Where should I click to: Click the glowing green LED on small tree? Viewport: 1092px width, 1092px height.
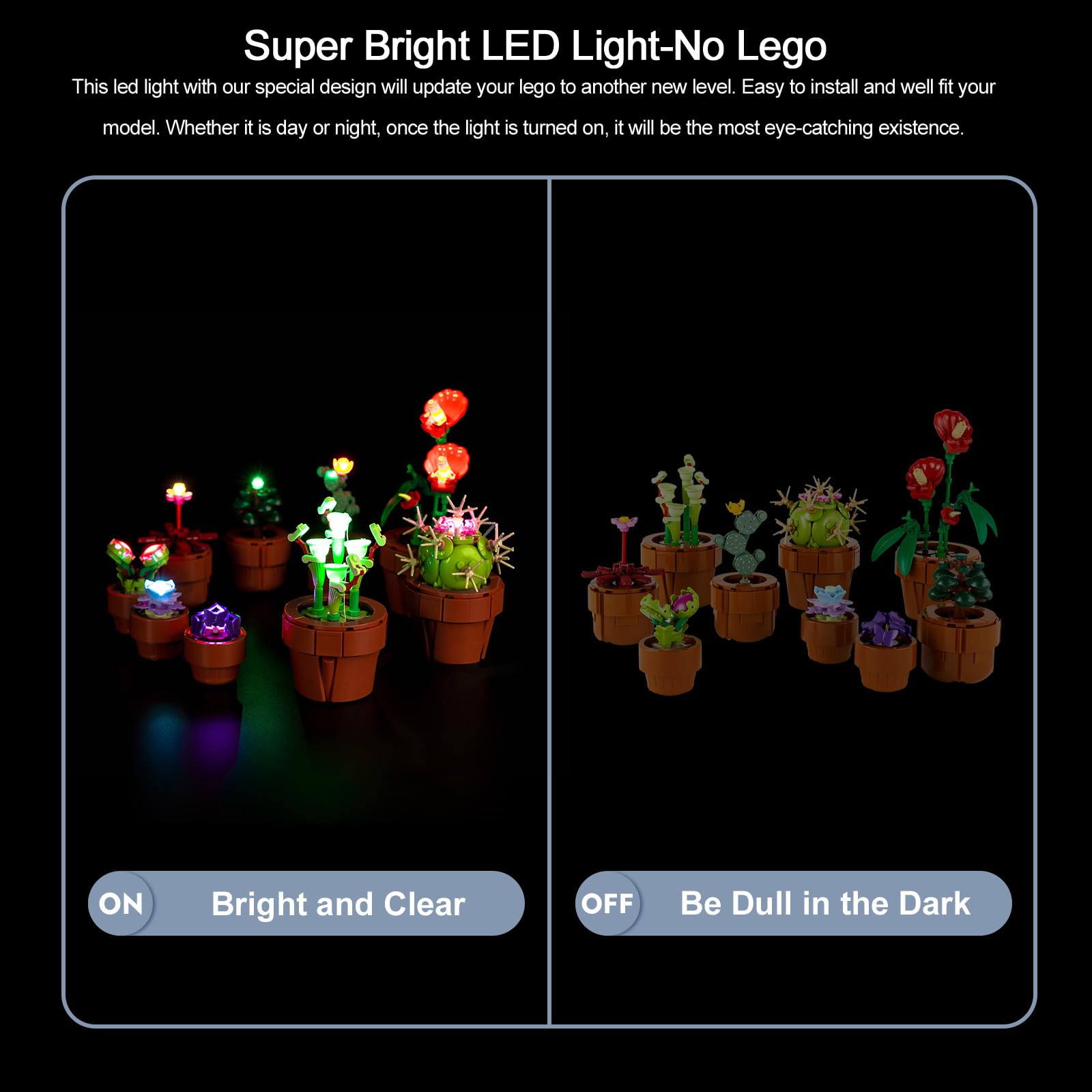(x=257, y=483)
